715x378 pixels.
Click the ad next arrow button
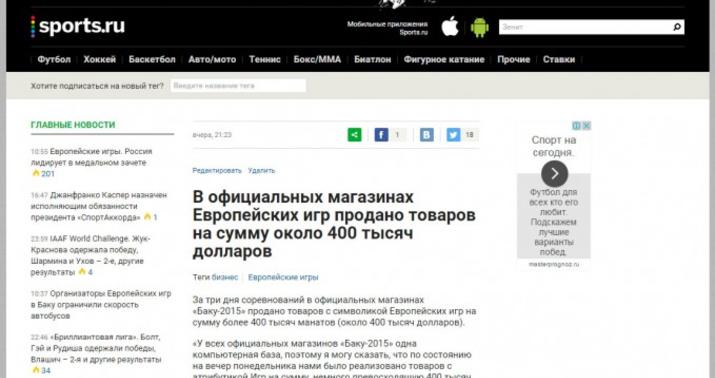point(554,174)
